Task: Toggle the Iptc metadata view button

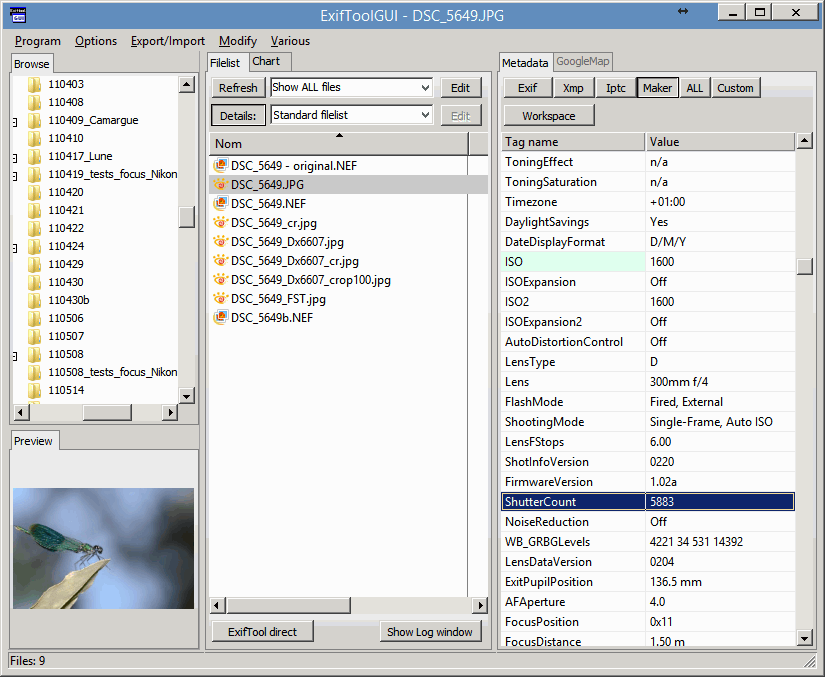Action: click(x=616, y=88)
